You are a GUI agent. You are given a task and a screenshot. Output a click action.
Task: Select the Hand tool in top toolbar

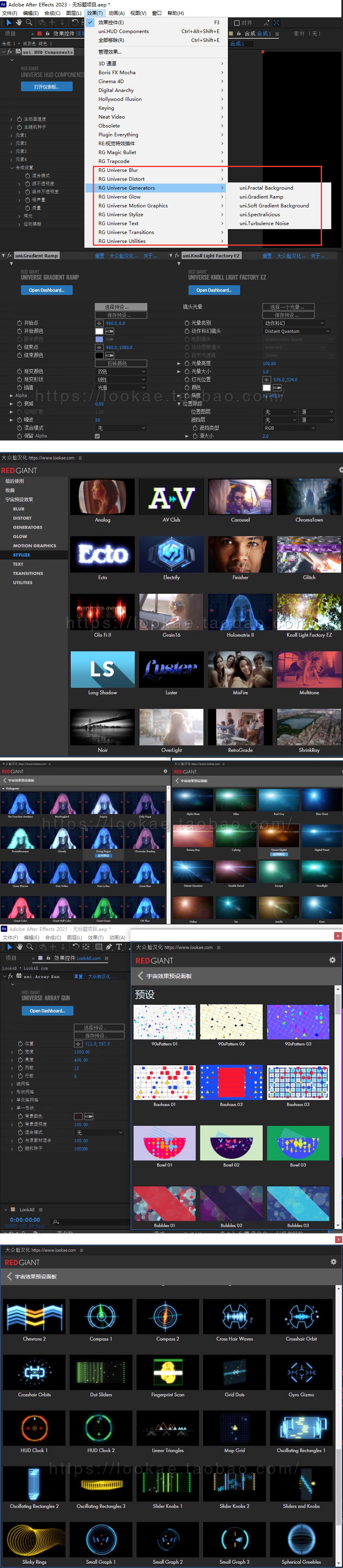coord(19,23)
